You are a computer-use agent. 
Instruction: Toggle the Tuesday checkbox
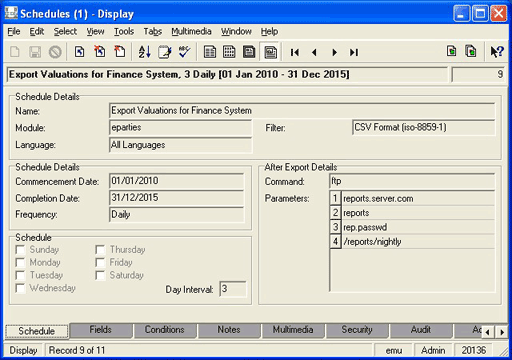[x=20, y=275]
